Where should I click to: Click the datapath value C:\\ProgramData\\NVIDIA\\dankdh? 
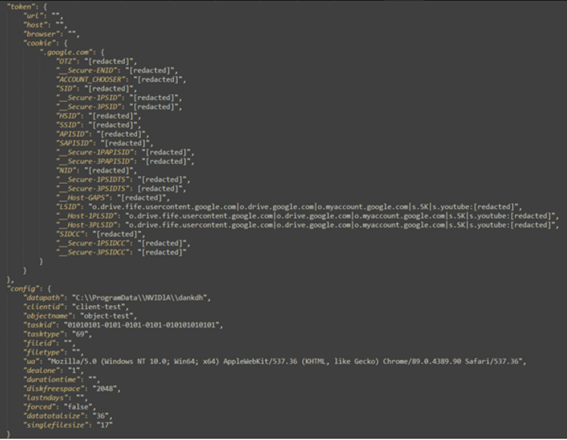point(140,298)
